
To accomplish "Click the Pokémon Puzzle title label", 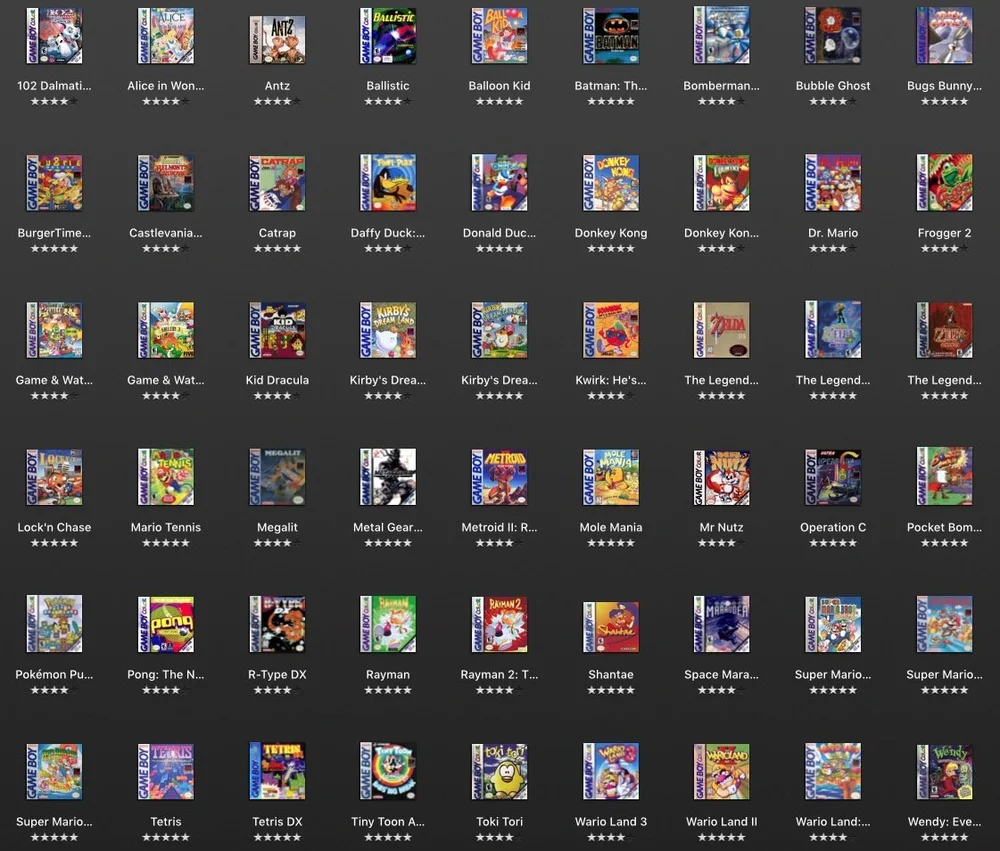I will 54,674.
